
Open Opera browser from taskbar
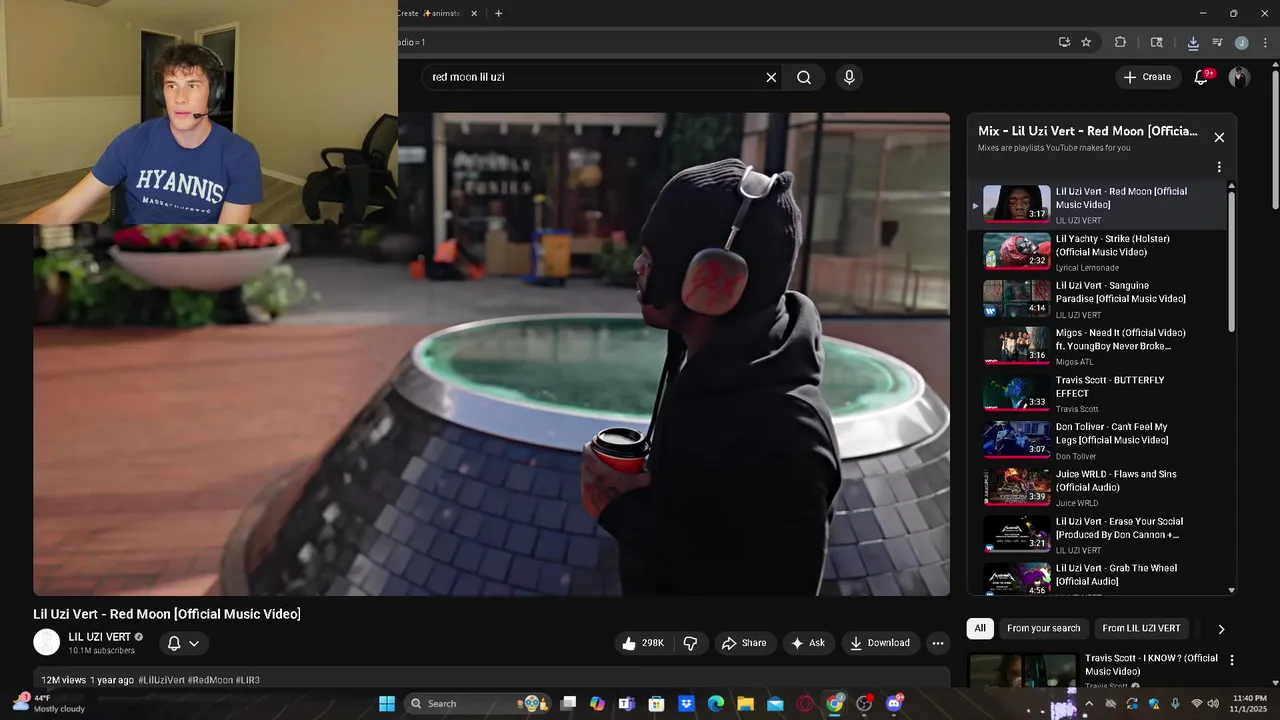pyautogui.click(x=805, y=703)
